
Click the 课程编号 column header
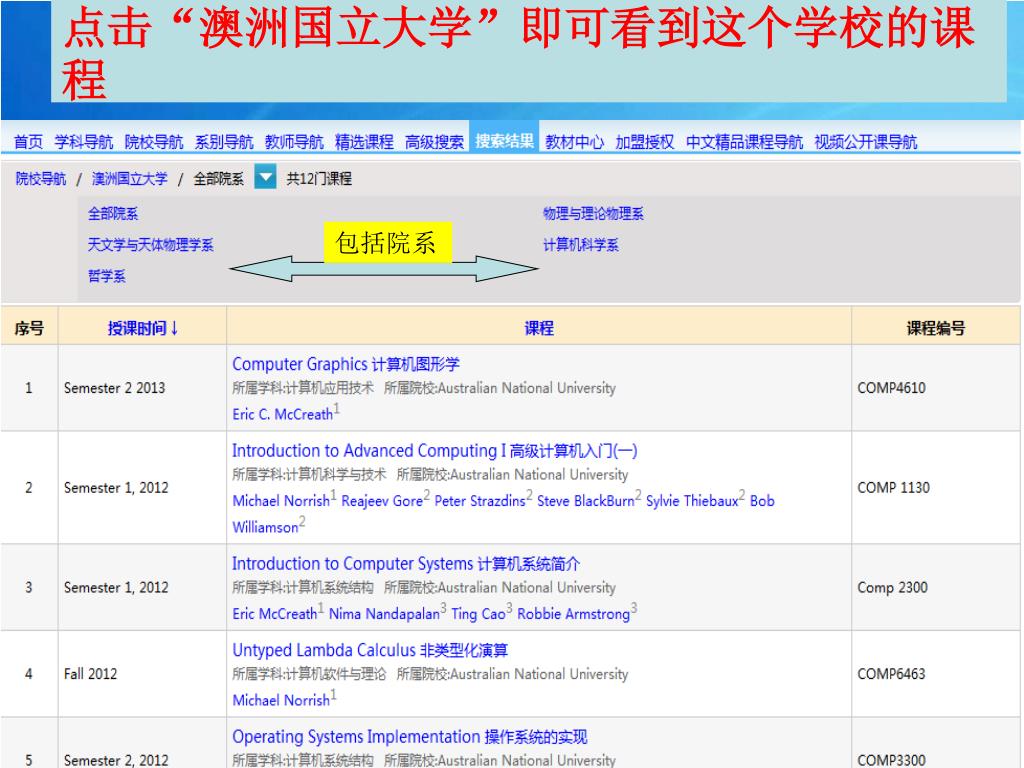935,328
